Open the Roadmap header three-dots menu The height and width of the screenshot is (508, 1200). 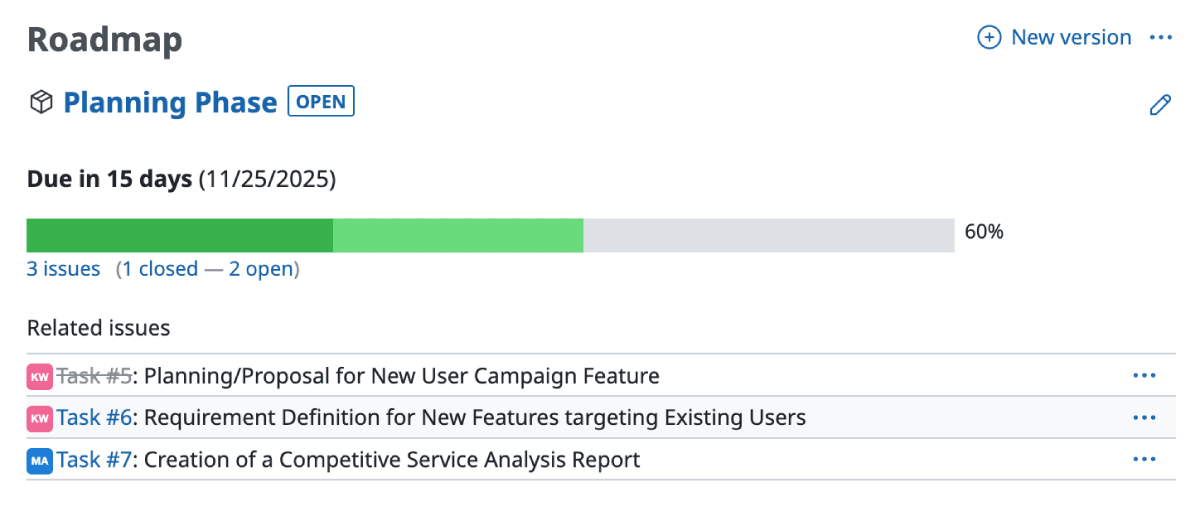[1160, 38]
